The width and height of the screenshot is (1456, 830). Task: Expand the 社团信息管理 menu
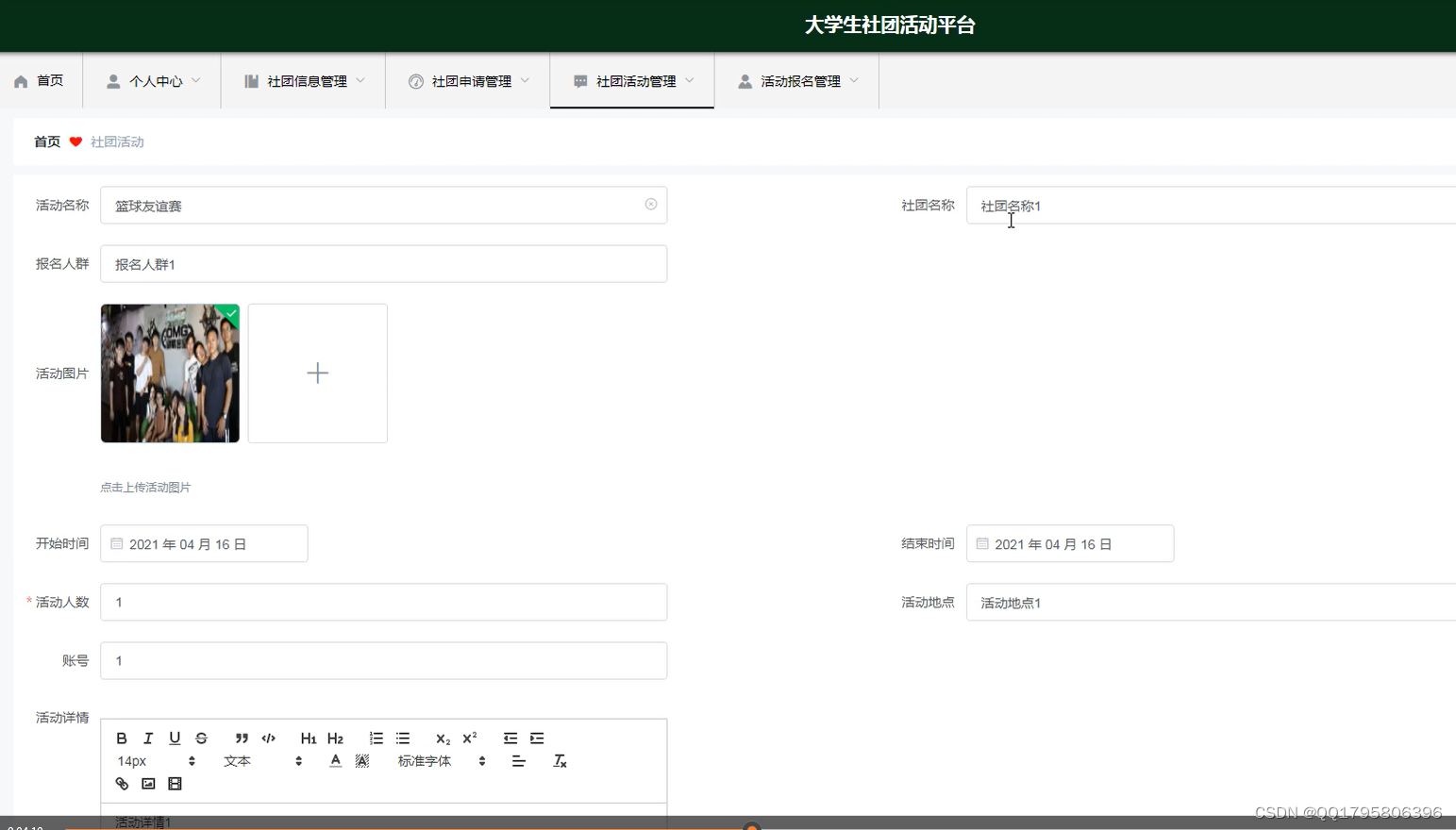pos(304,81)
